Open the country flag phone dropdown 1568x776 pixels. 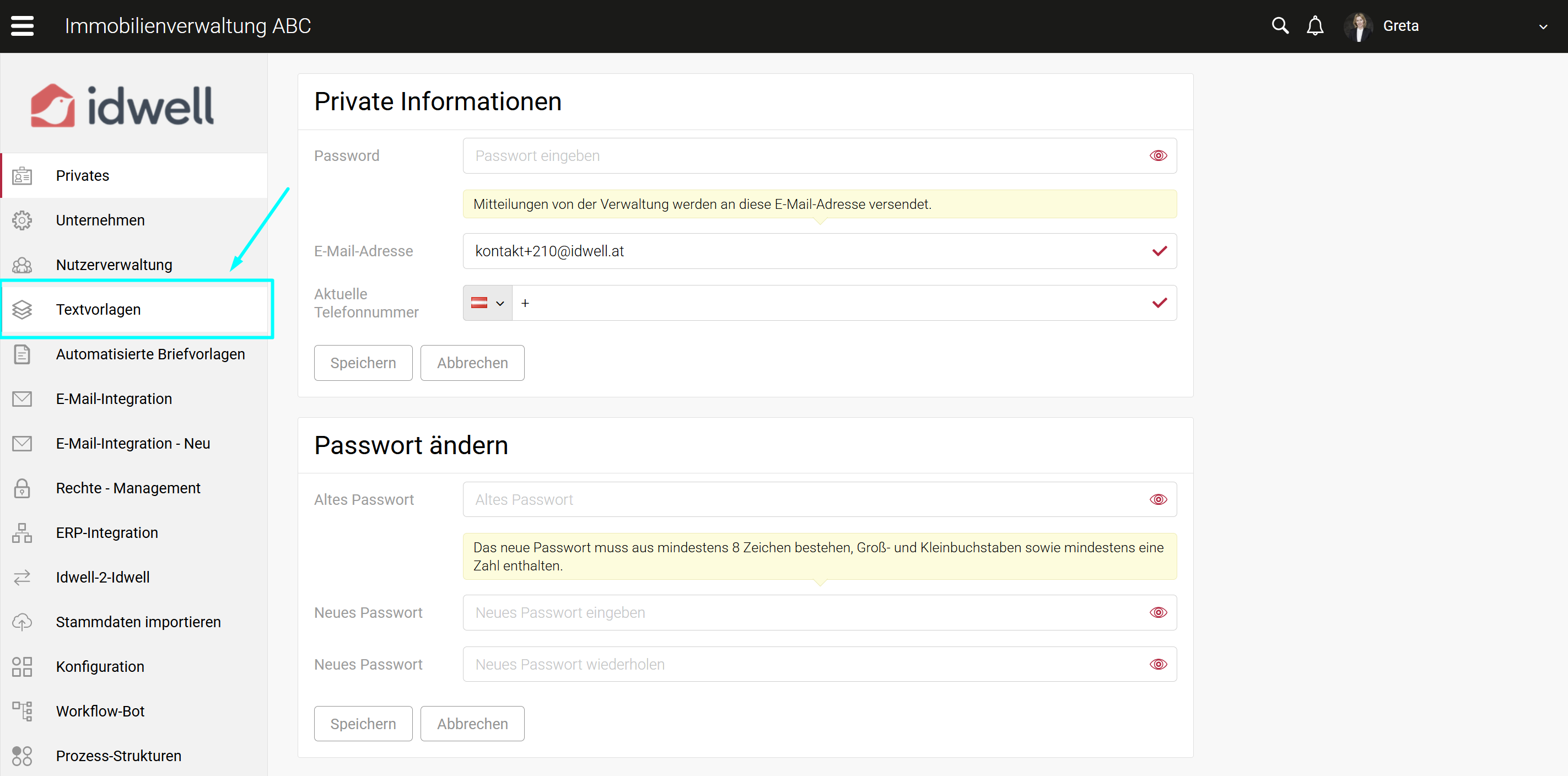[x=488, y=303]
